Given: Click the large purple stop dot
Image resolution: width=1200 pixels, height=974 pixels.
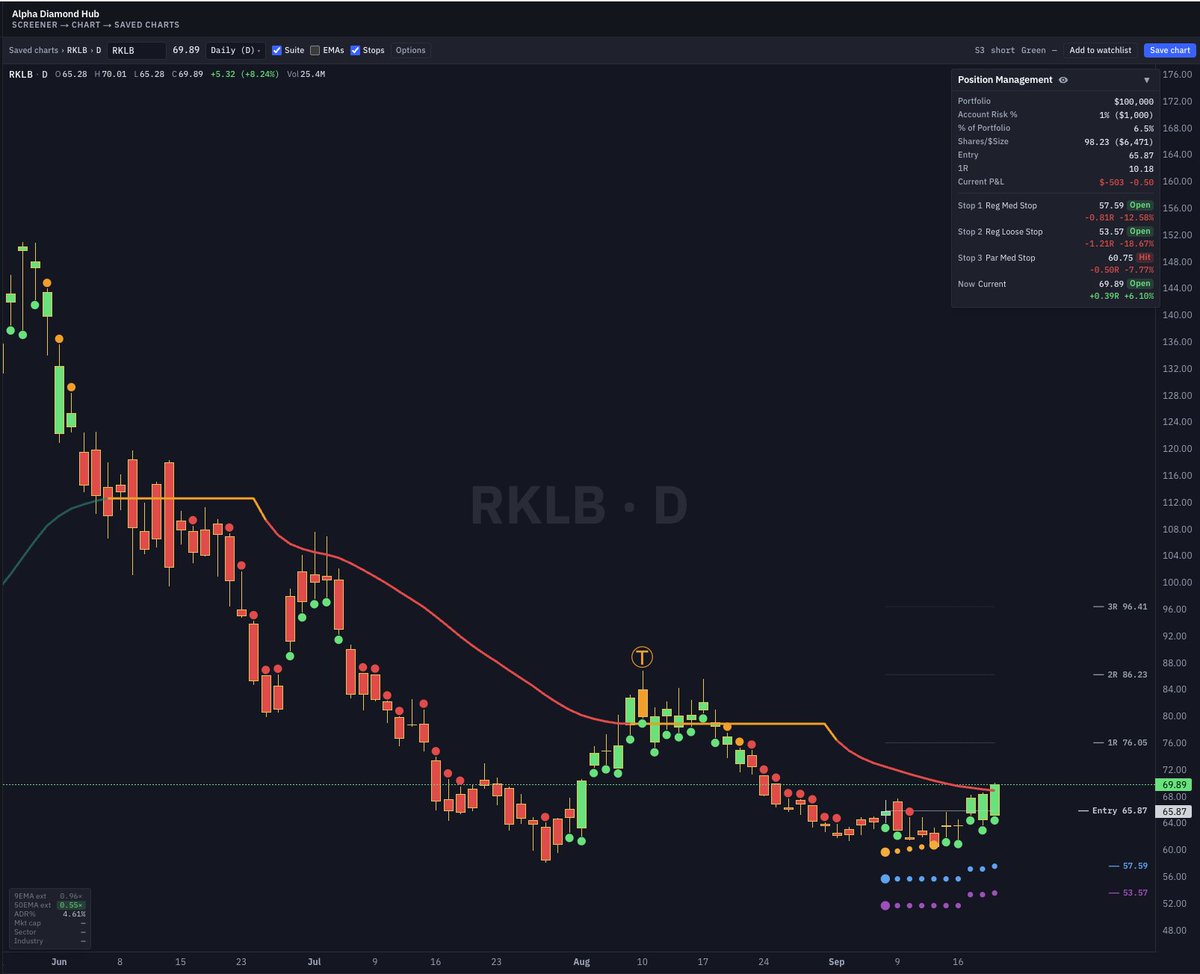Looking at the screenshot, I should coord(885,905).
